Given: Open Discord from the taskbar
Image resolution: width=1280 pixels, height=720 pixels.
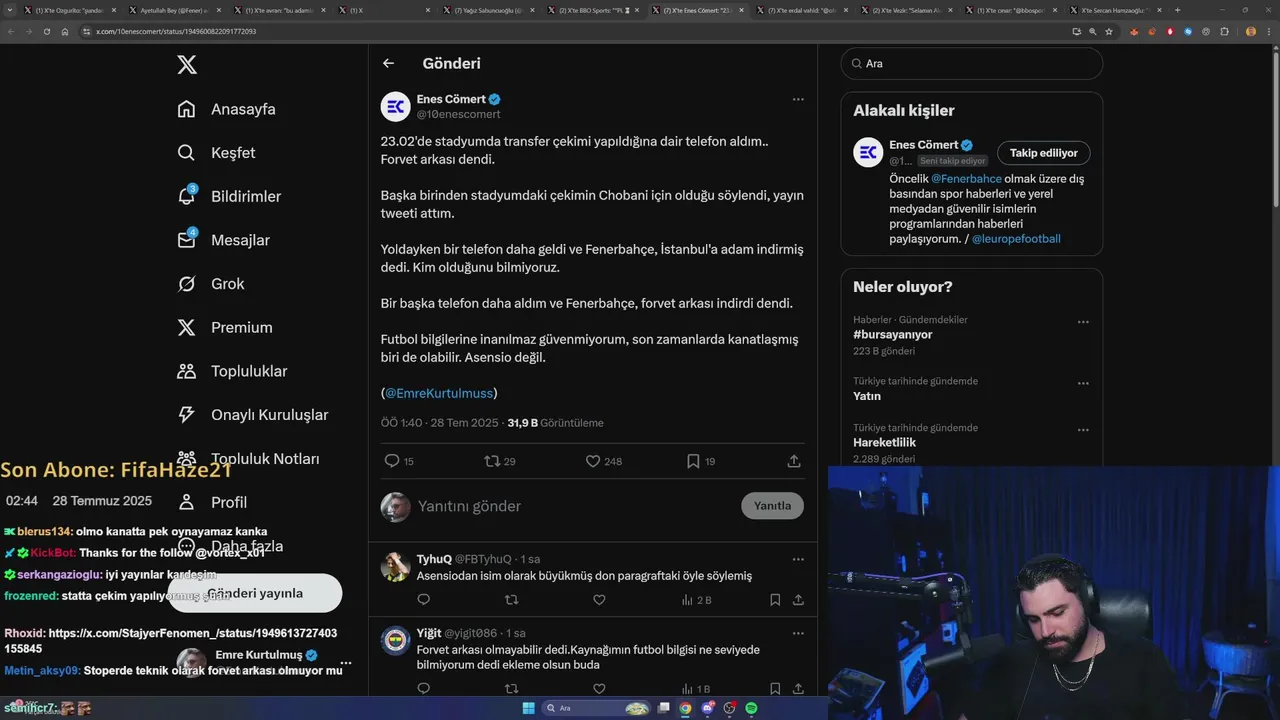Looking at the screenshot, I should pyautogui.click(x=708, y=708).
